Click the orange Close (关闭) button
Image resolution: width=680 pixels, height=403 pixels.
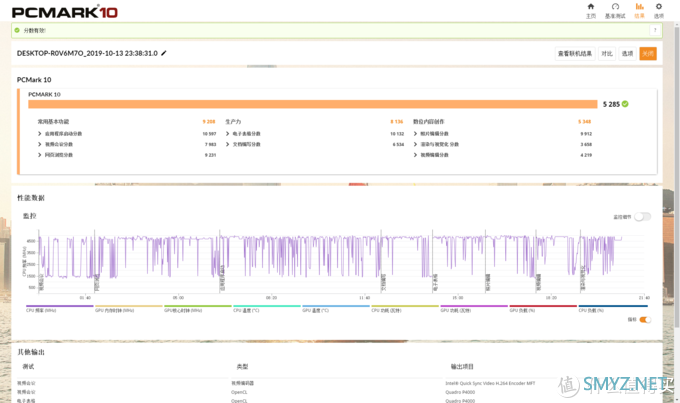tap(648, 54)
